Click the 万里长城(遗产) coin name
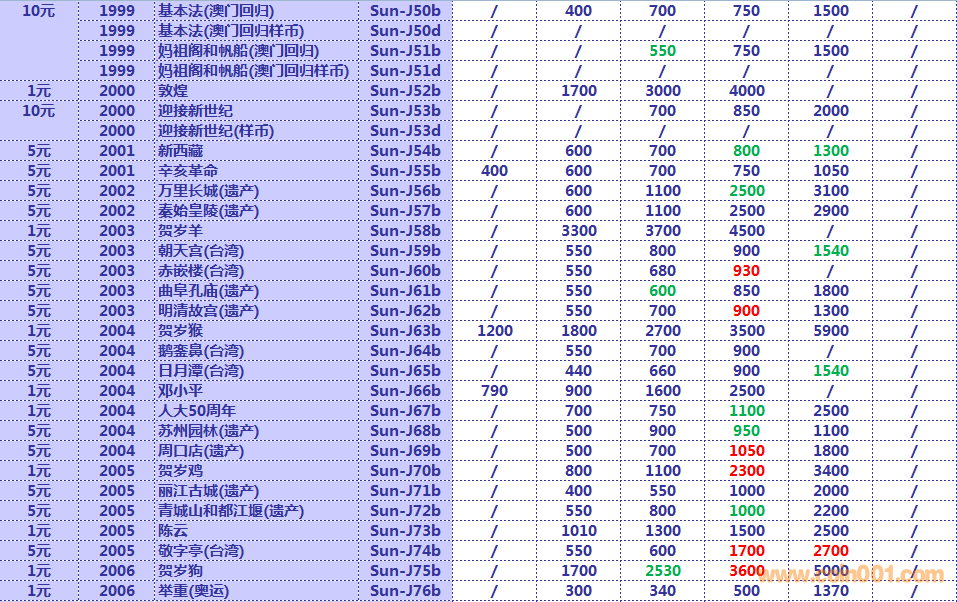 pos(208,191)
